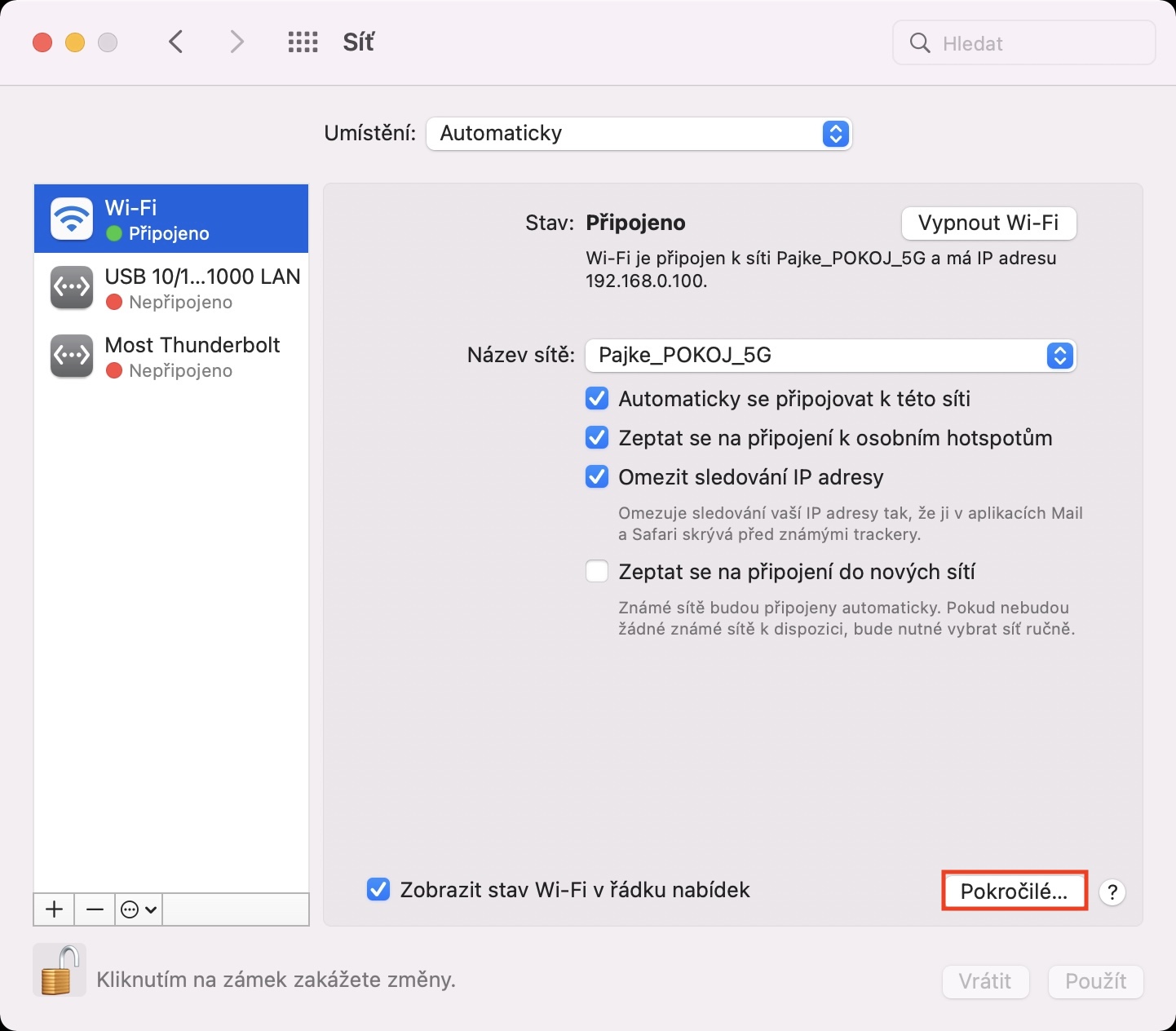
Task: Click the USB 10/1...1000 LAN adapter icon
Action: pos(72,288)
